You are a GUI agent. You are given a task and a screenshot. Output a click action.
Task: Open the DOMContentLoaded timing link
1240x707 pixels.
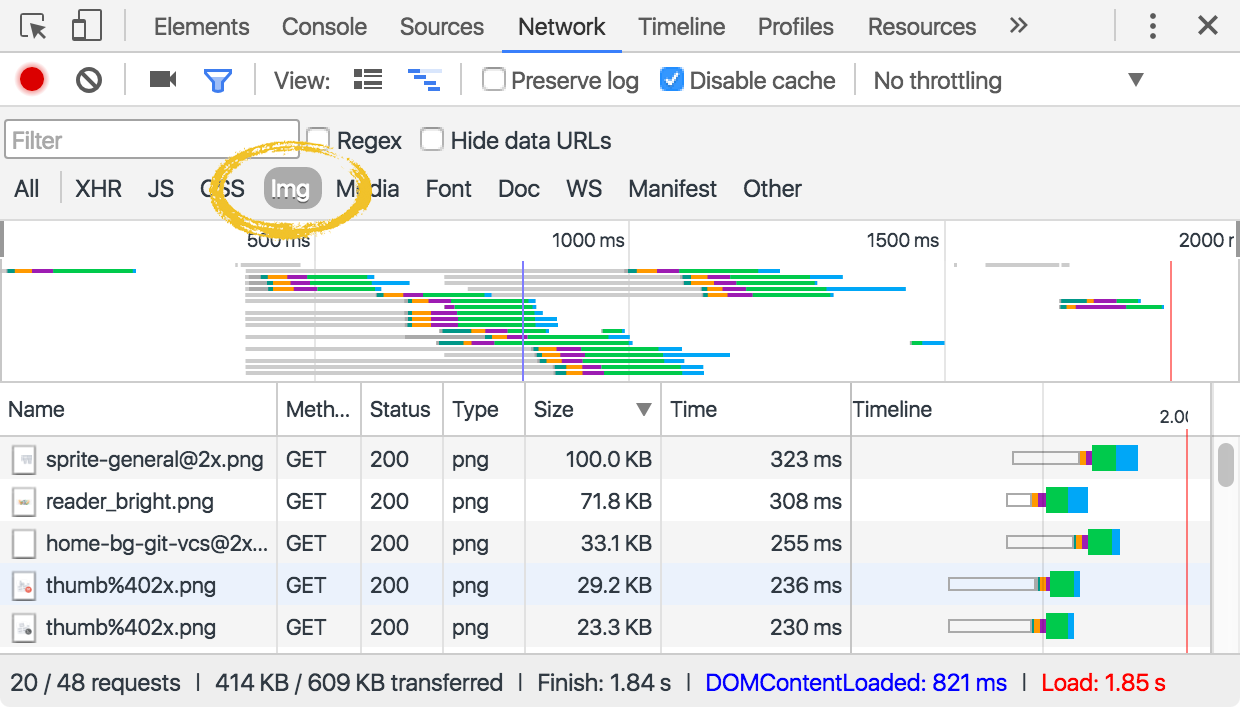click(855, 682)
